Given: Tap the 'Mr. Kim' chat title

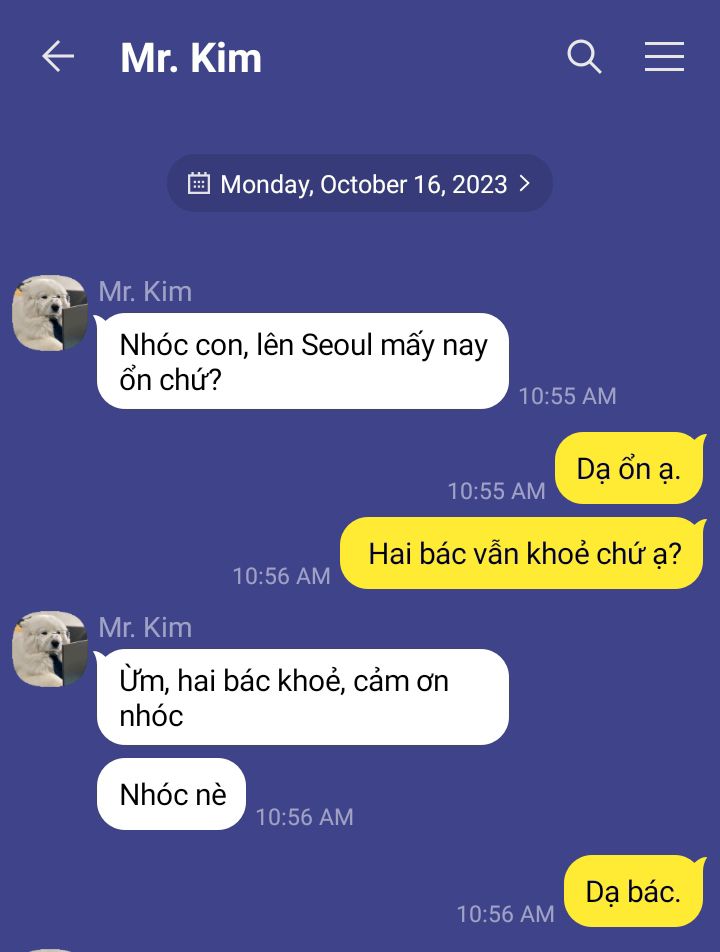Looking at the screenshot, I should click(x=191, y=58).
